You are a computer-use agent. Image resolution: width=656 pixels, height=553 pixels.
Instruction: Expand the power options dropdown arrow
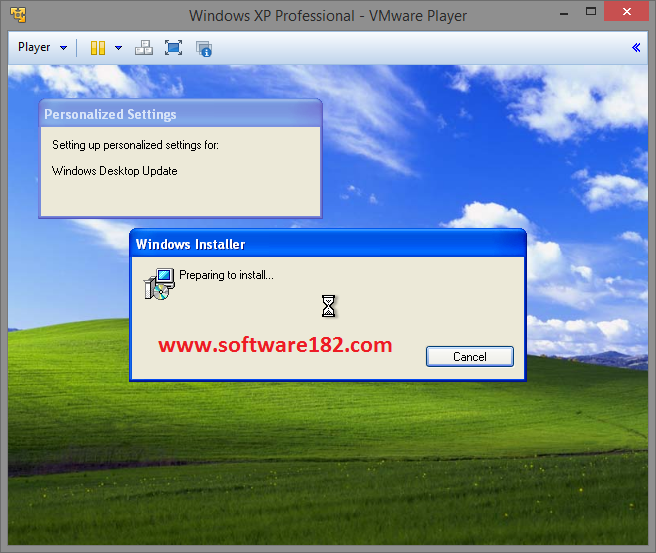(118, 48)
